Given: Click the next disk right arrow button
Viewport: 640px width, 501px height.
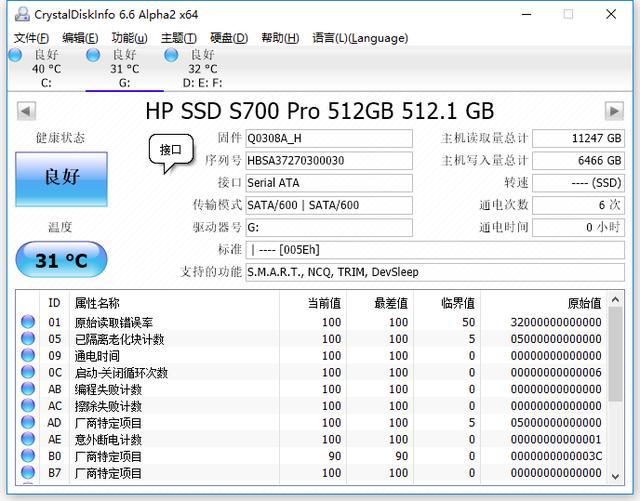Looking at the screenshot, I should tap(614, 111).
